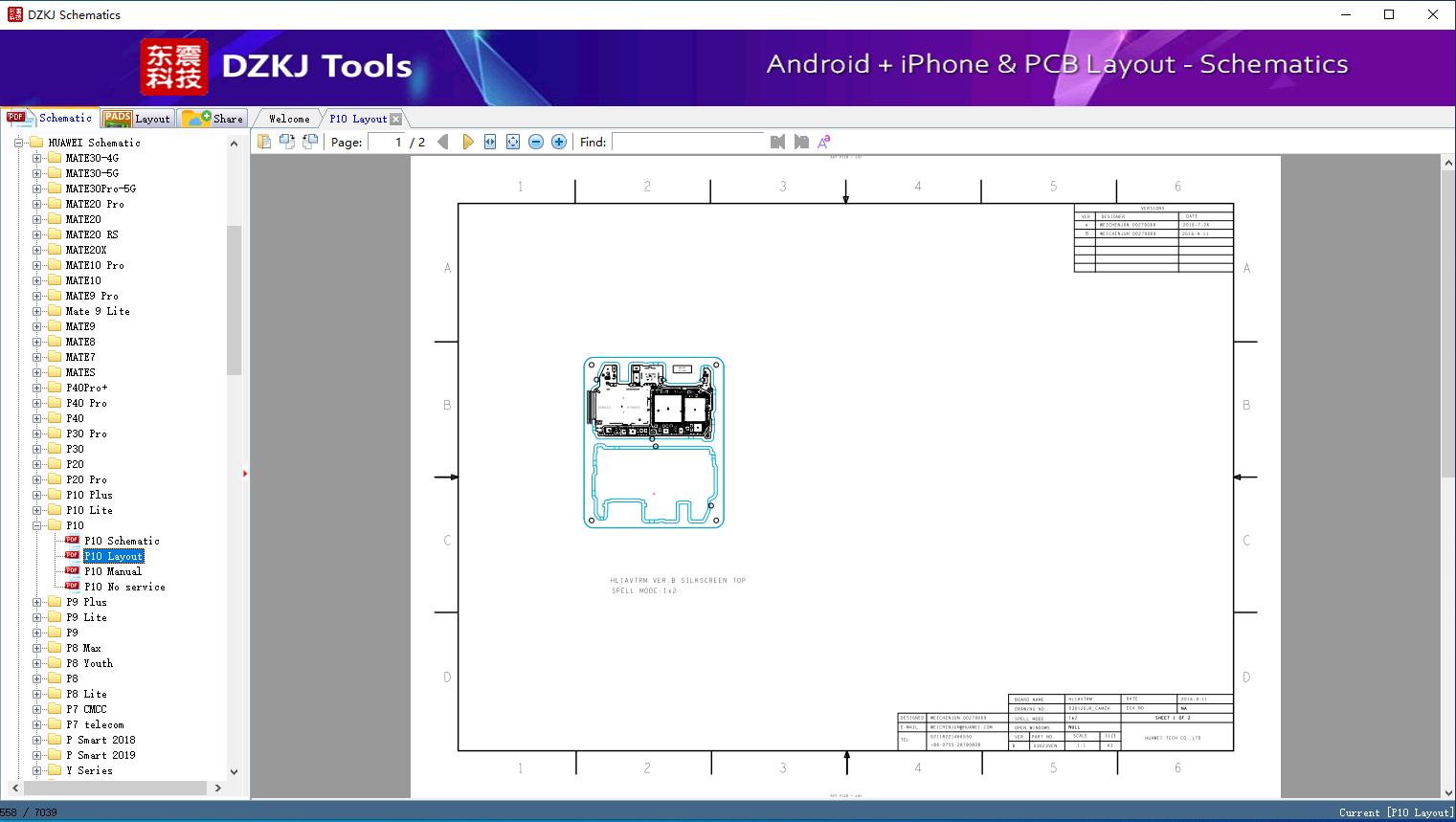Viewport: 1456px width, 822px height.
Task: Click the P10 Layout PDF icon
Action: pos(72,555)
